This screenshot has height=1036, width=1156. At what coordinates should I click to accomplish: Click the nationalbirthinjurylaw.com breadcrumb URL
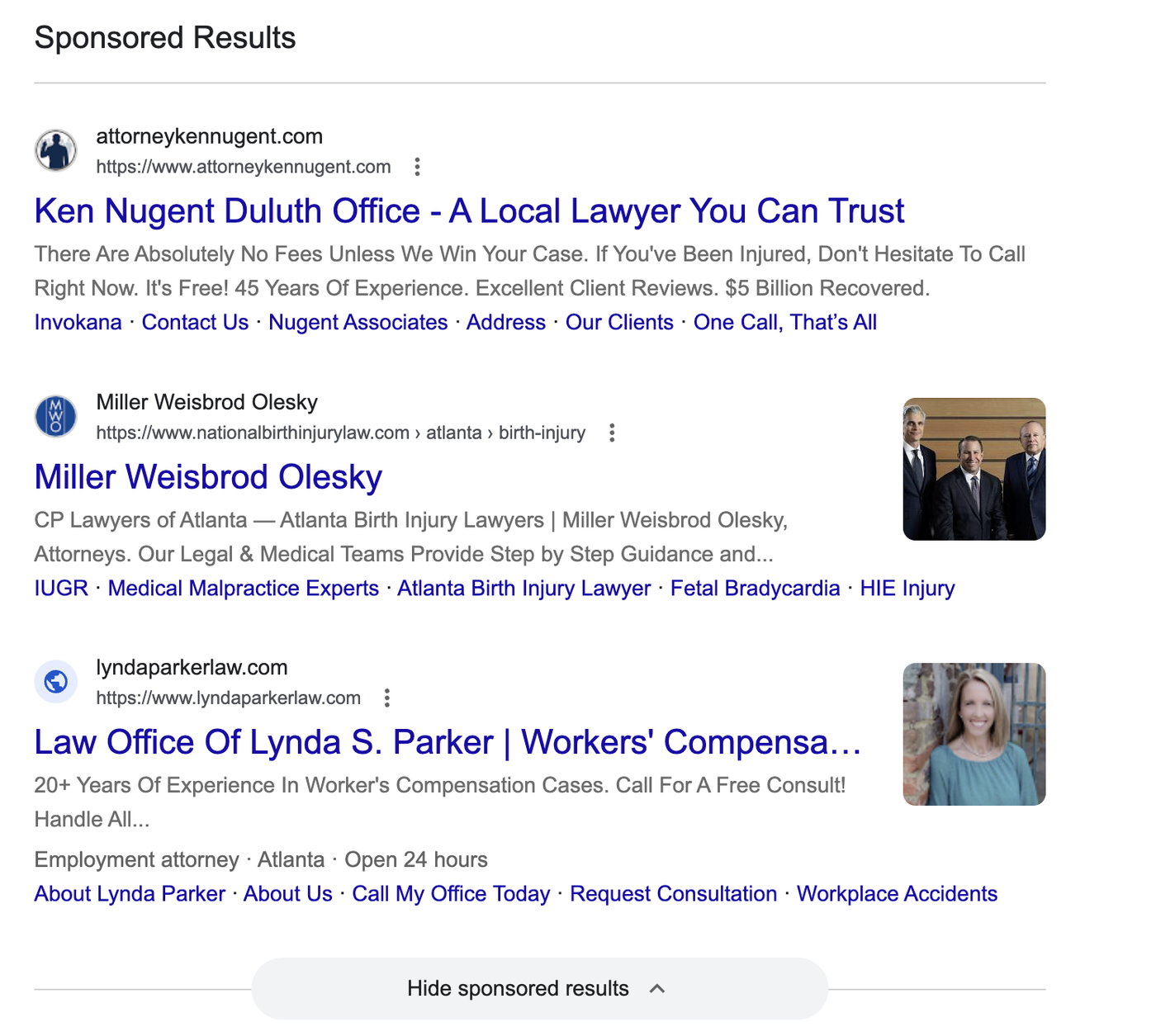341,433
